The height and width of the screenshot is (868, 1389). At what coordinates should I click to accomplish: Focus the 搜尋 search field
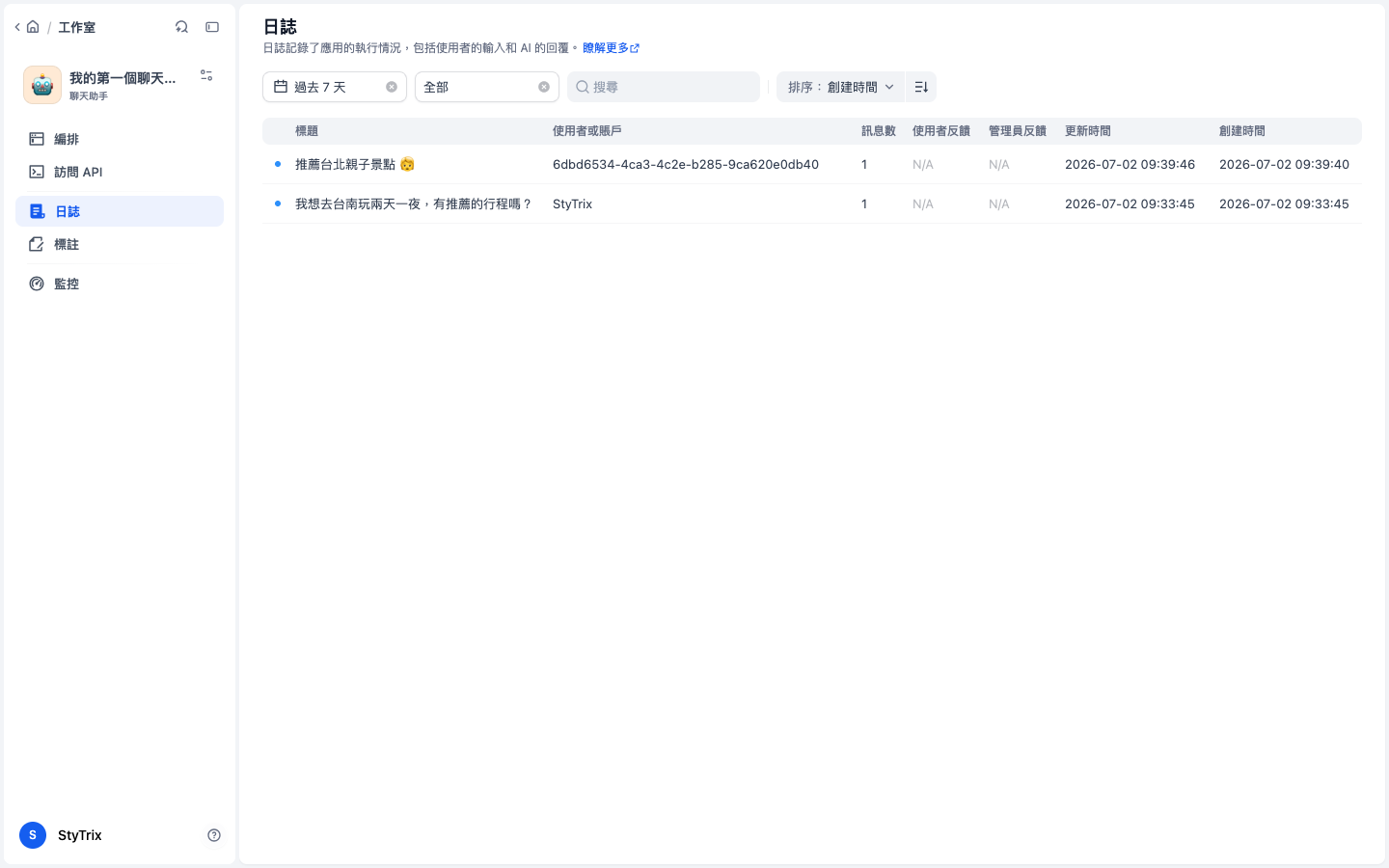point(664,87)
